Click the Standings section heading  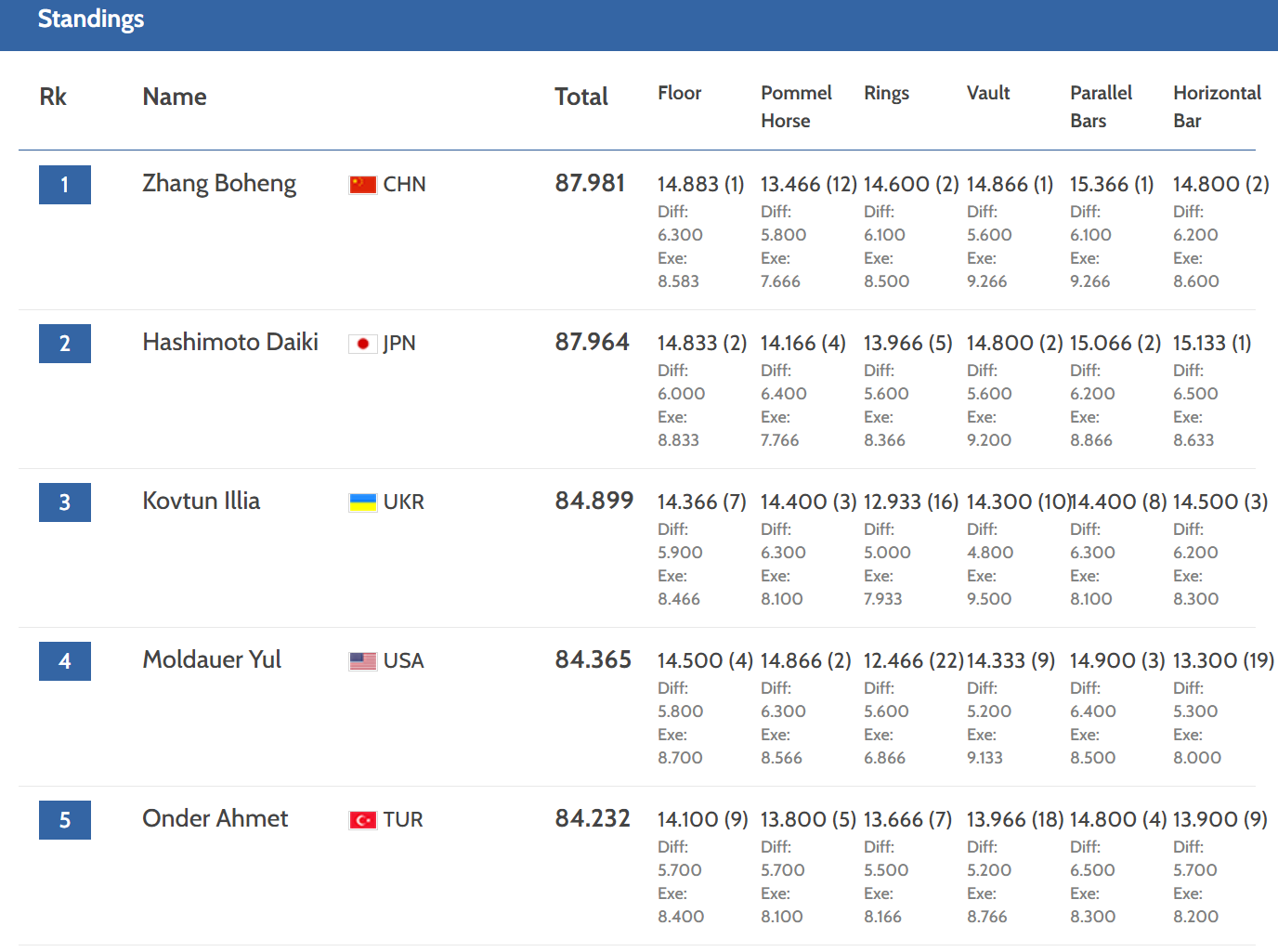point(91,19)
